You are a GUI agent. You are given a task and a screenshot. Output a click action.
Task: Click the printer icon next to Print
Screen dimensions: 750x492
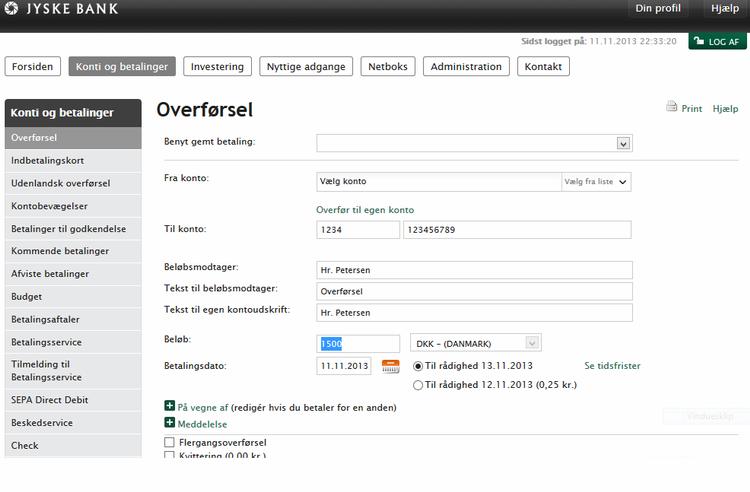tap(672, 107)
